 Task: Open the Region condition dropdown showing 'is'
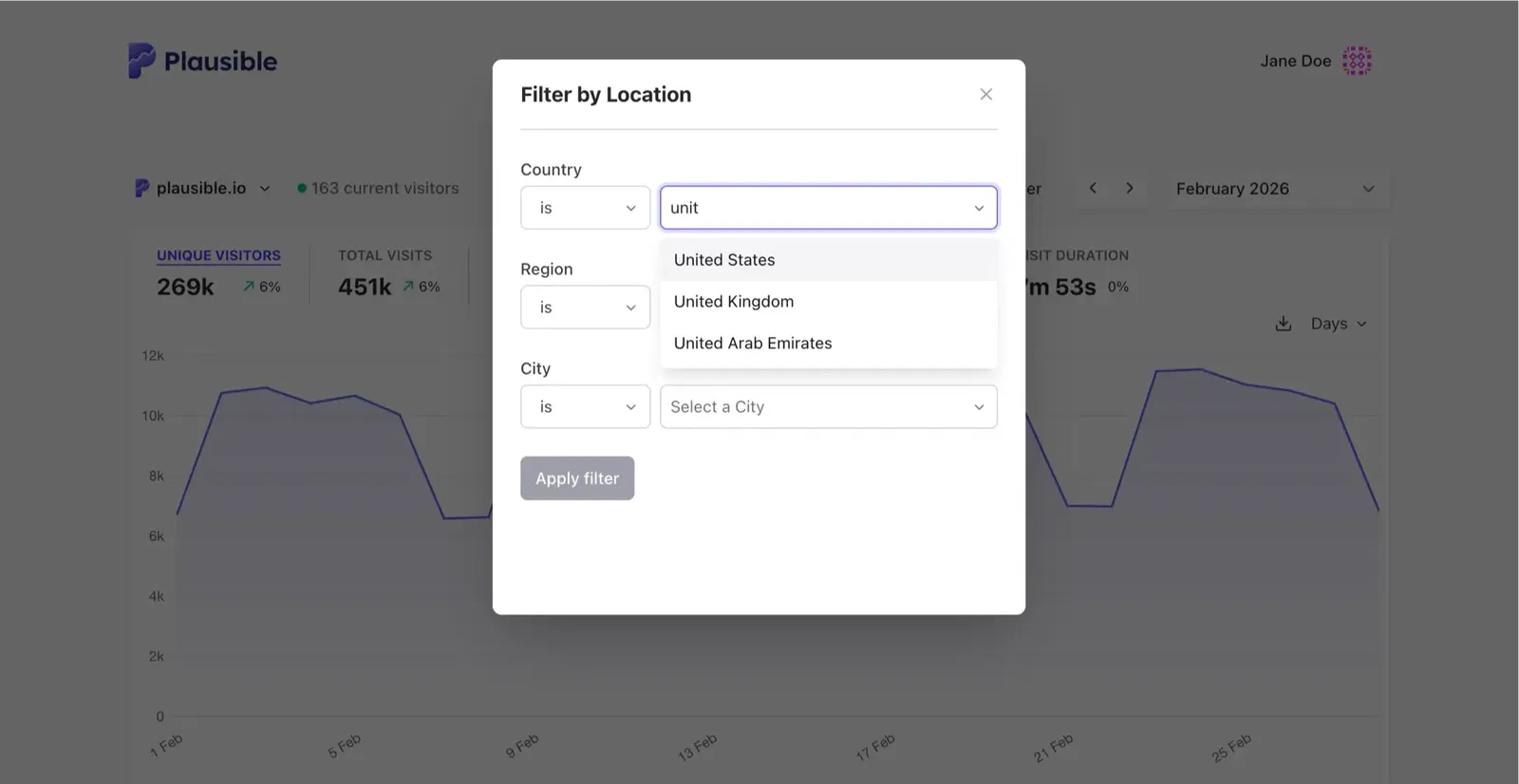(584, 307)
